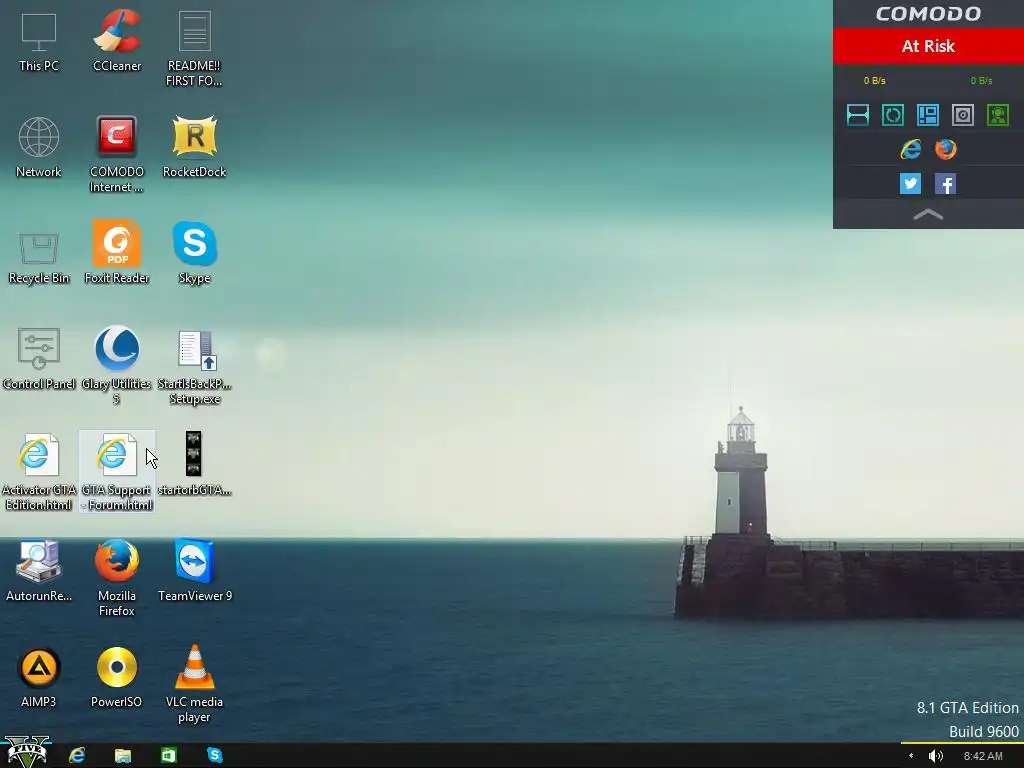Launch VLC media player shortcut
This screenshot has width=1024, height=768.
[194, 684]
